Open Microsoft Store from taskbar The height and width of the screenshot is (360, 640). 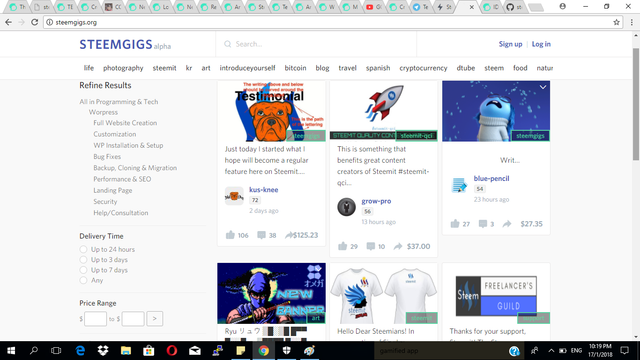[149, 351]
